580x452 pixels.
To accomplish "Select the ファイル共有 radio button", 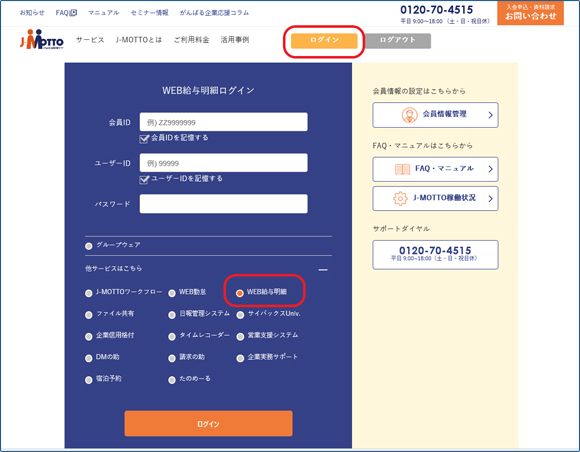I will coord(88,315).
